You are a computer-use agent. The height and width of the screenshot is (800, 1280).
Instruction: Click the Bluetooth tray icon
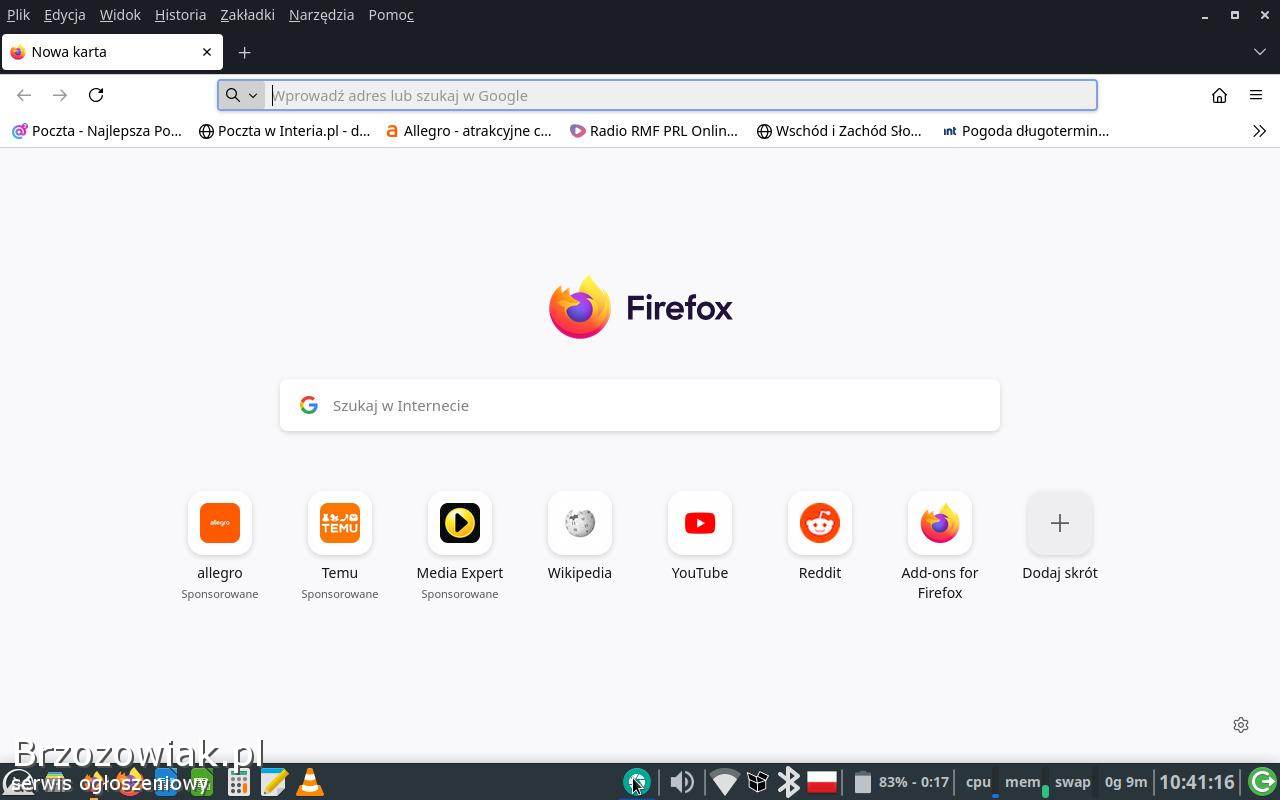click(789, 782)
